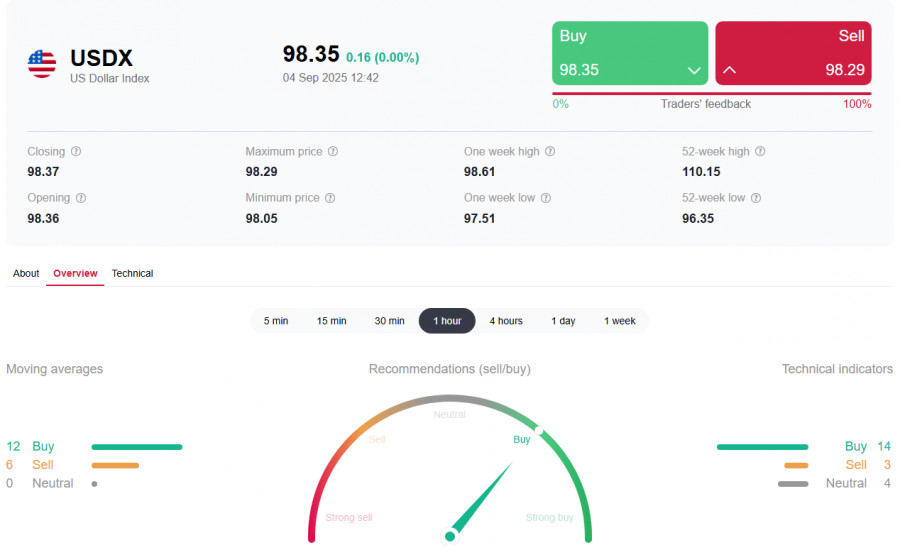Select the 5 min timeframe

click(276, 321)
